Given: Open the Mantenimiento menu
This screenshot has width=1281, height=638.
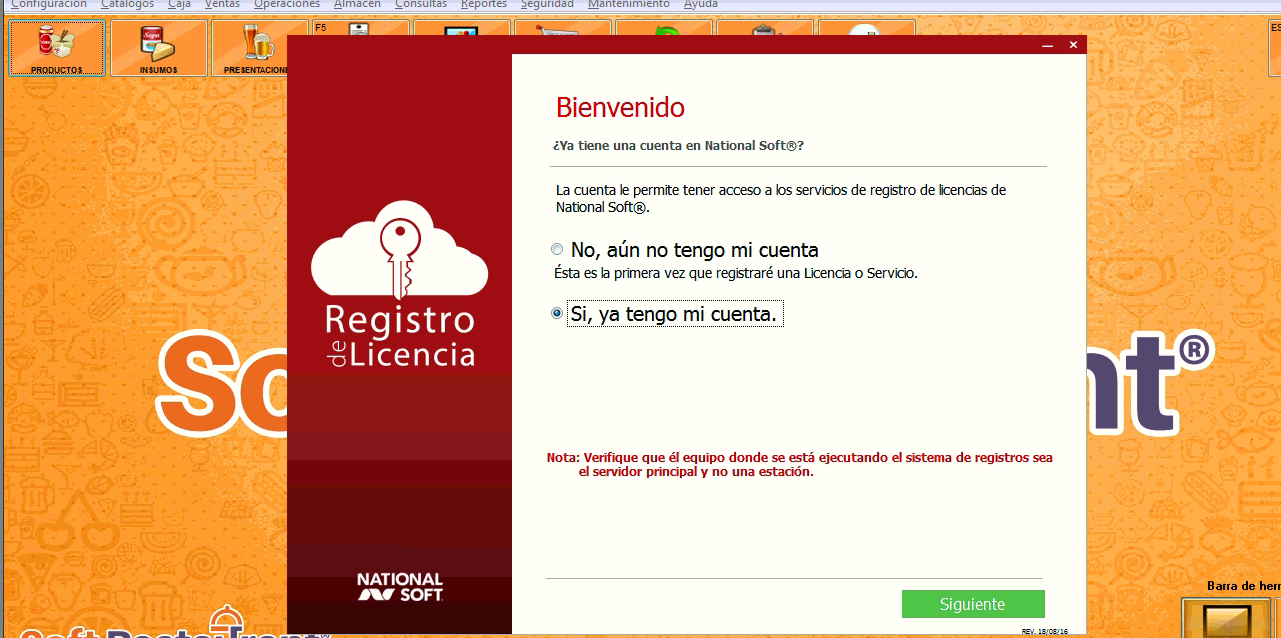Looking at the screenshot, I should [629, 4].
